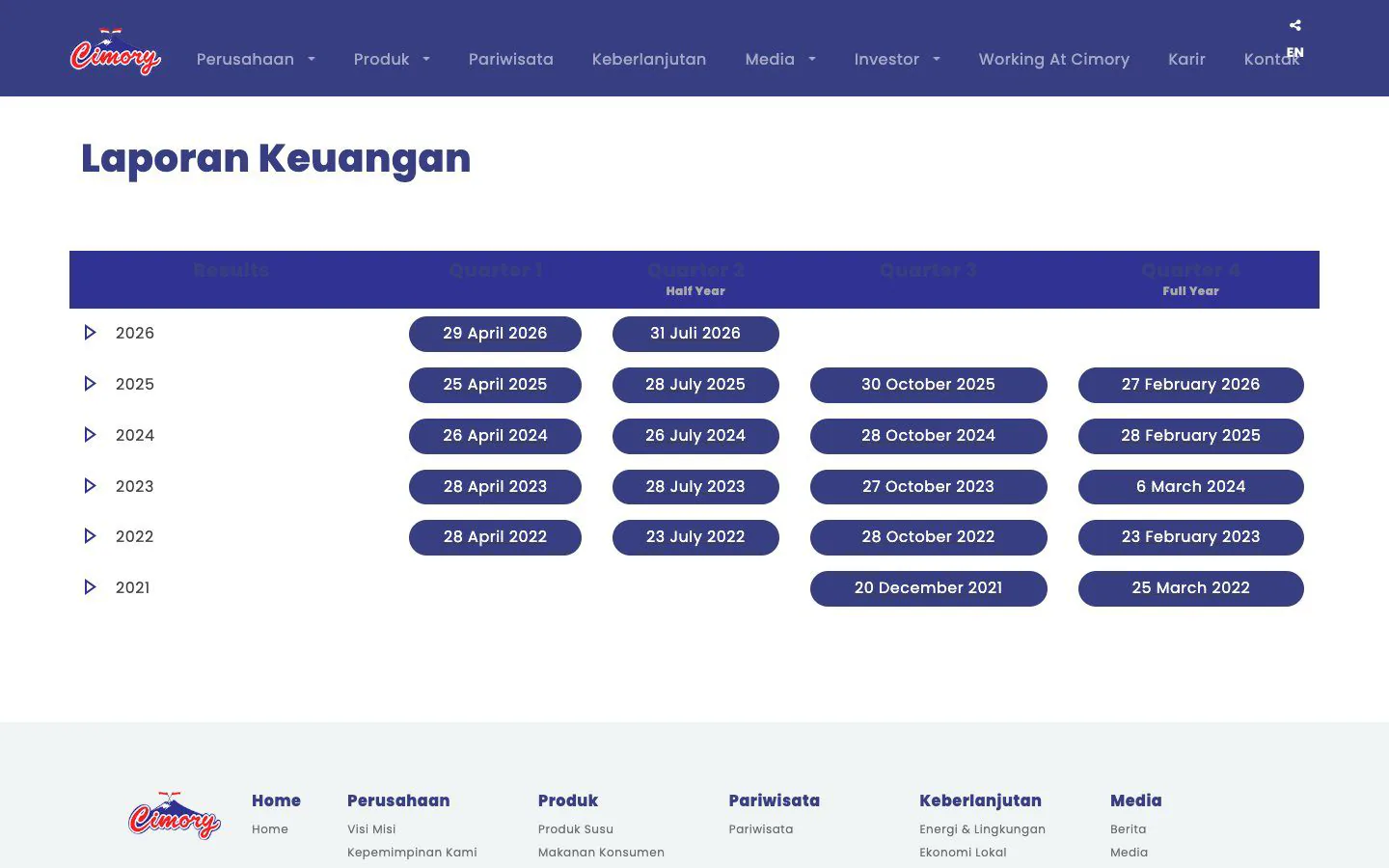The height and width of the screenshot is (868, 1389).
Task: Go to Pariwisata in the navbar
Action: point(511,59)
